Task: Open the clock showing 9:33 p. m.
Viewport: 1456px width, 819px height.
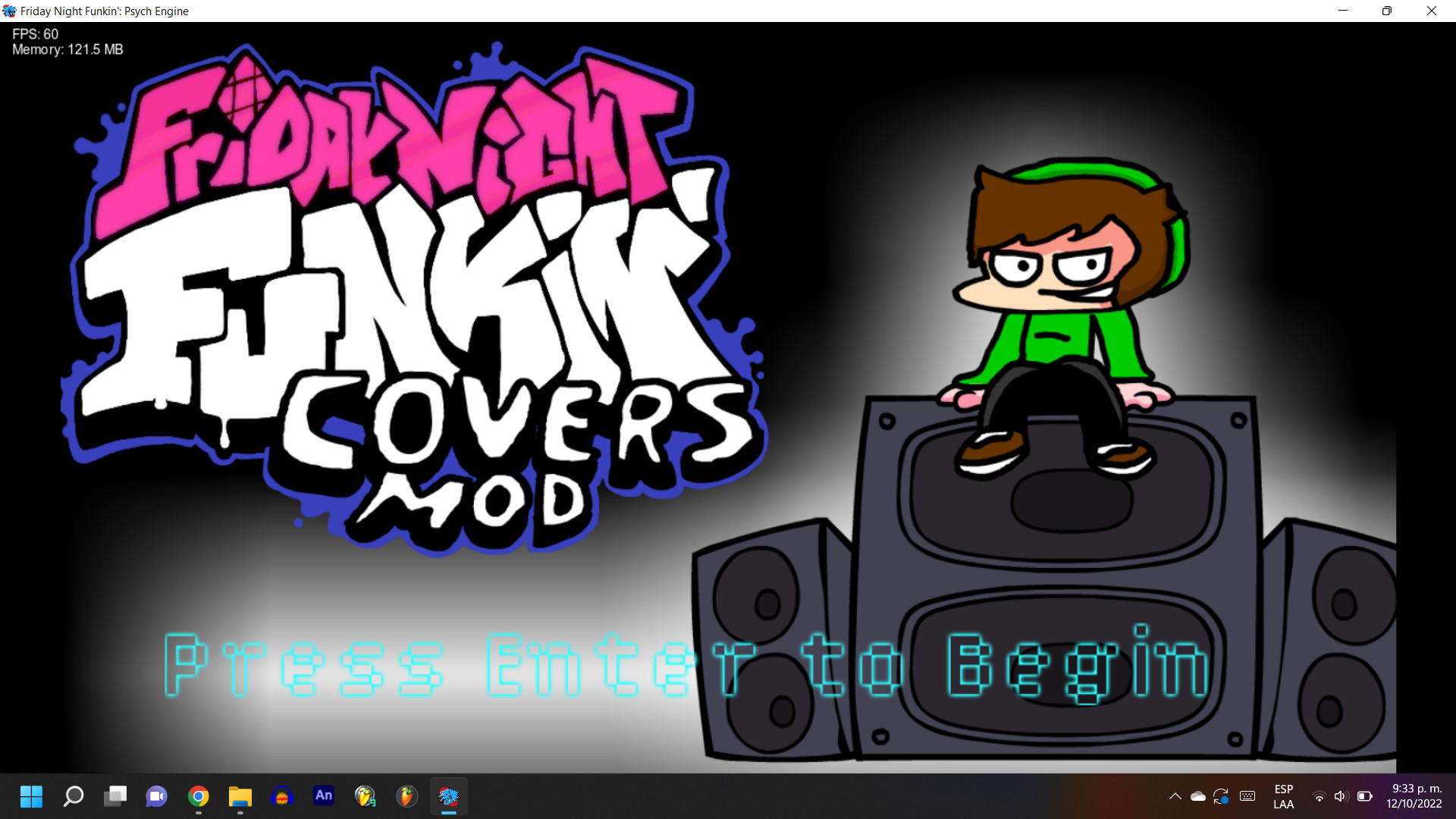Action: tap(1415, 796)
